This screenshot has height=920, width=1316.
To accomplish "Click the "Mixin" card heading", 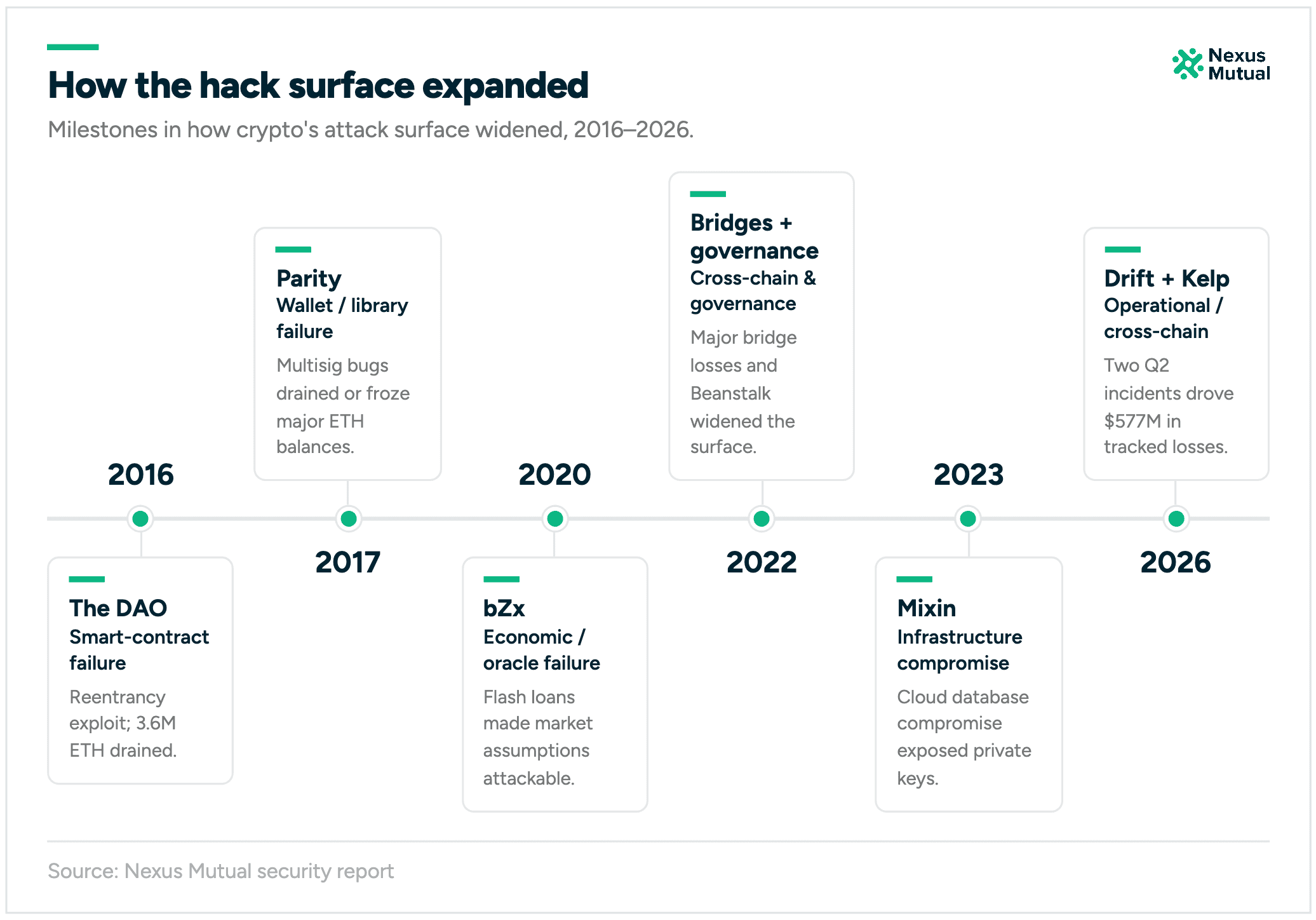I will pos(927,608).
